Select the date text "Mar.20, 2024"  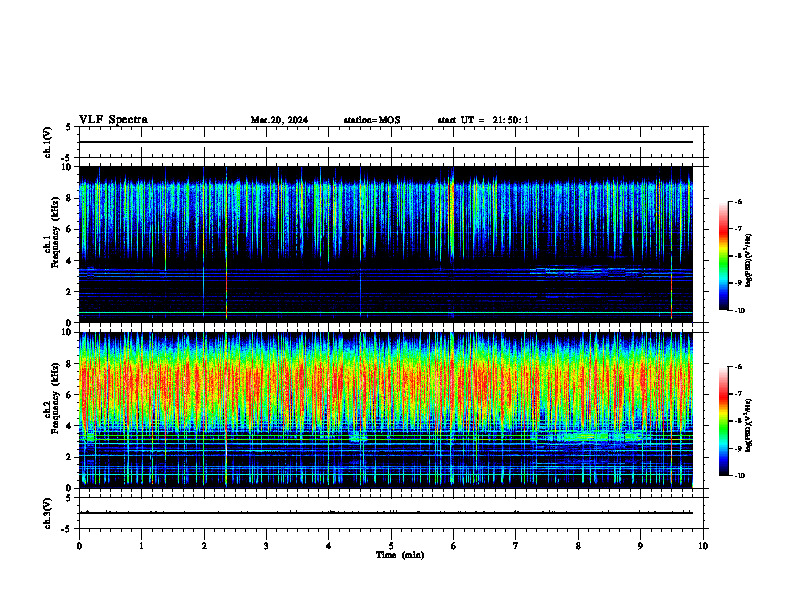tap(279, 120)
